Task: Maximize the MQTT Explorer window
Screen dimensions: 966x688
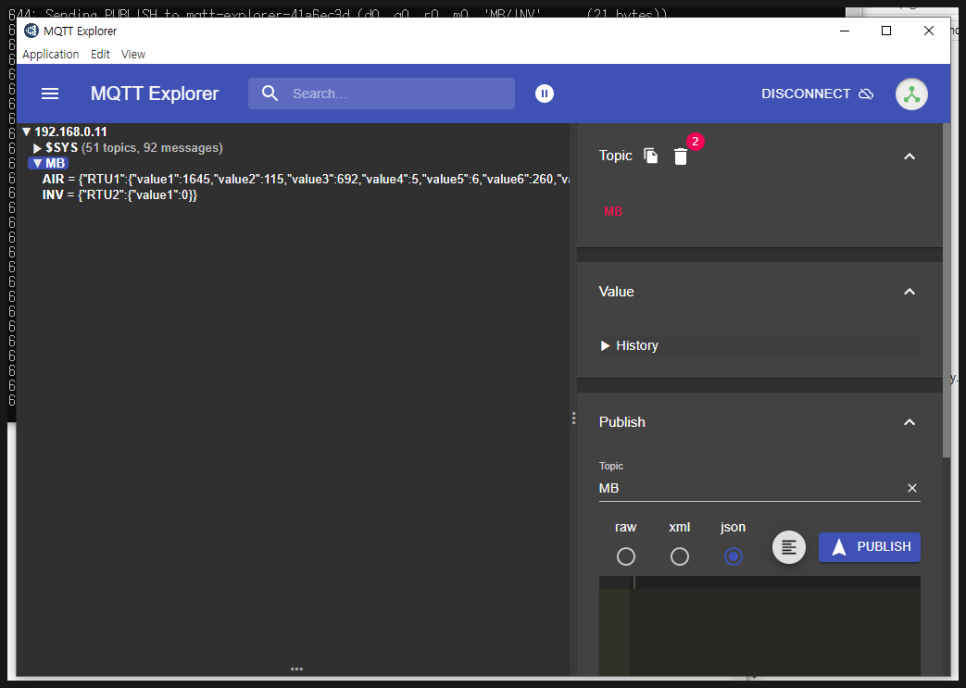Action: 886,31
